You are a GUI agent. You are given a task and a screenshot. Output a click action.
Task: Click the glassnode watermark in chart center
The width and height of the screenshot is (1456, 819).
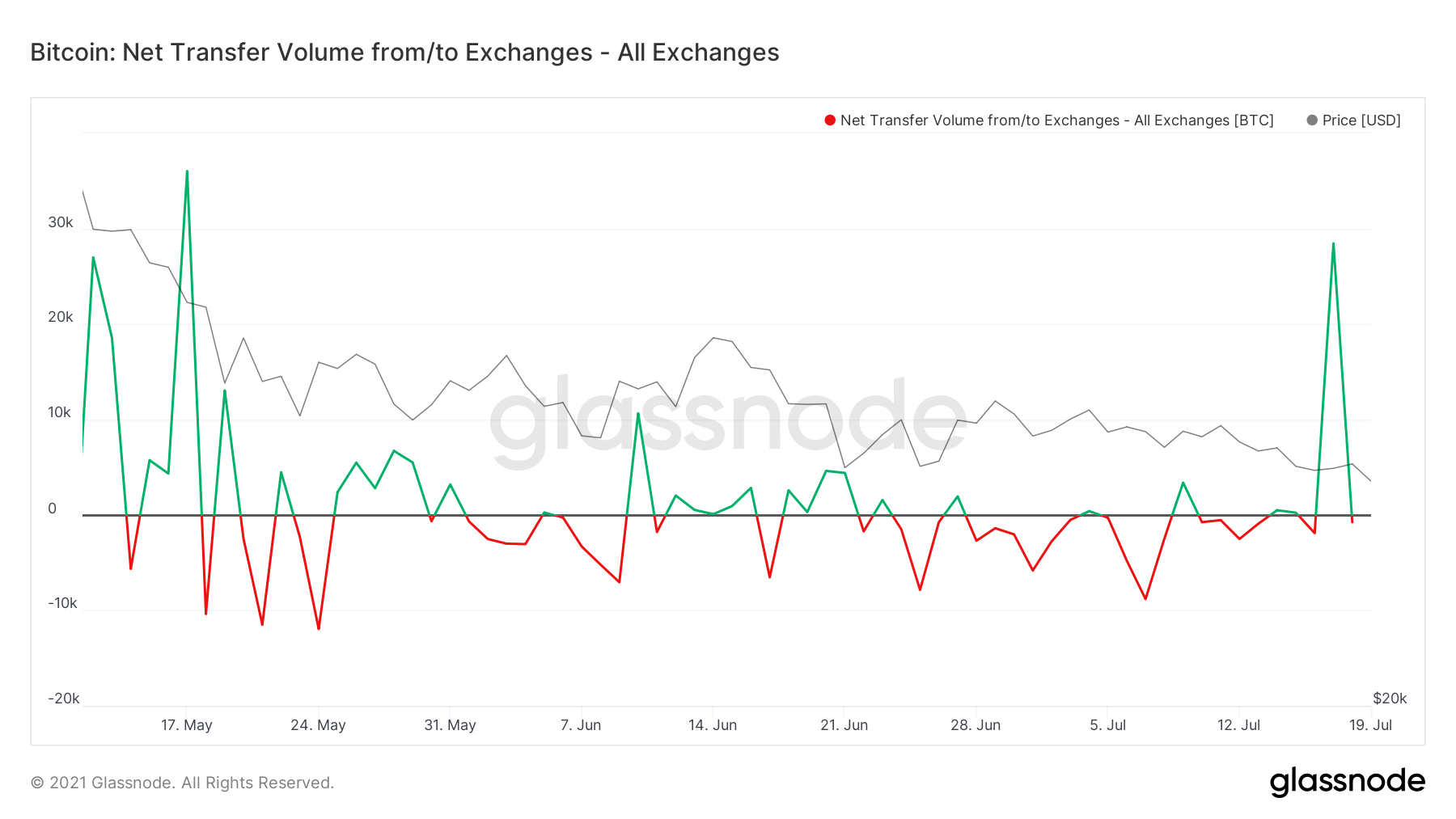728,420
